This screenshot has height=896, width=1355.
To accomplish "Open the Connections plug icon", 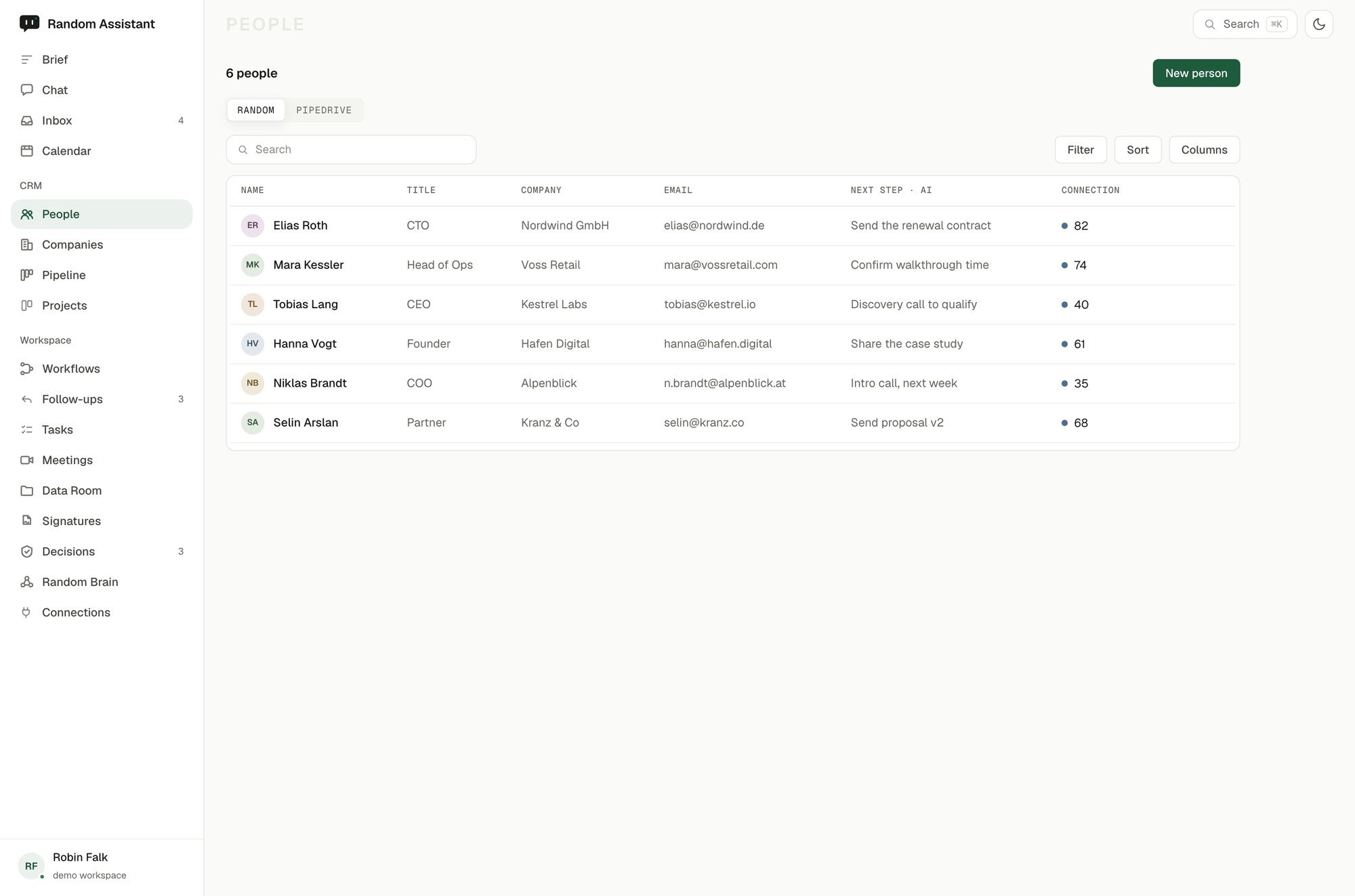I will 26,612.
